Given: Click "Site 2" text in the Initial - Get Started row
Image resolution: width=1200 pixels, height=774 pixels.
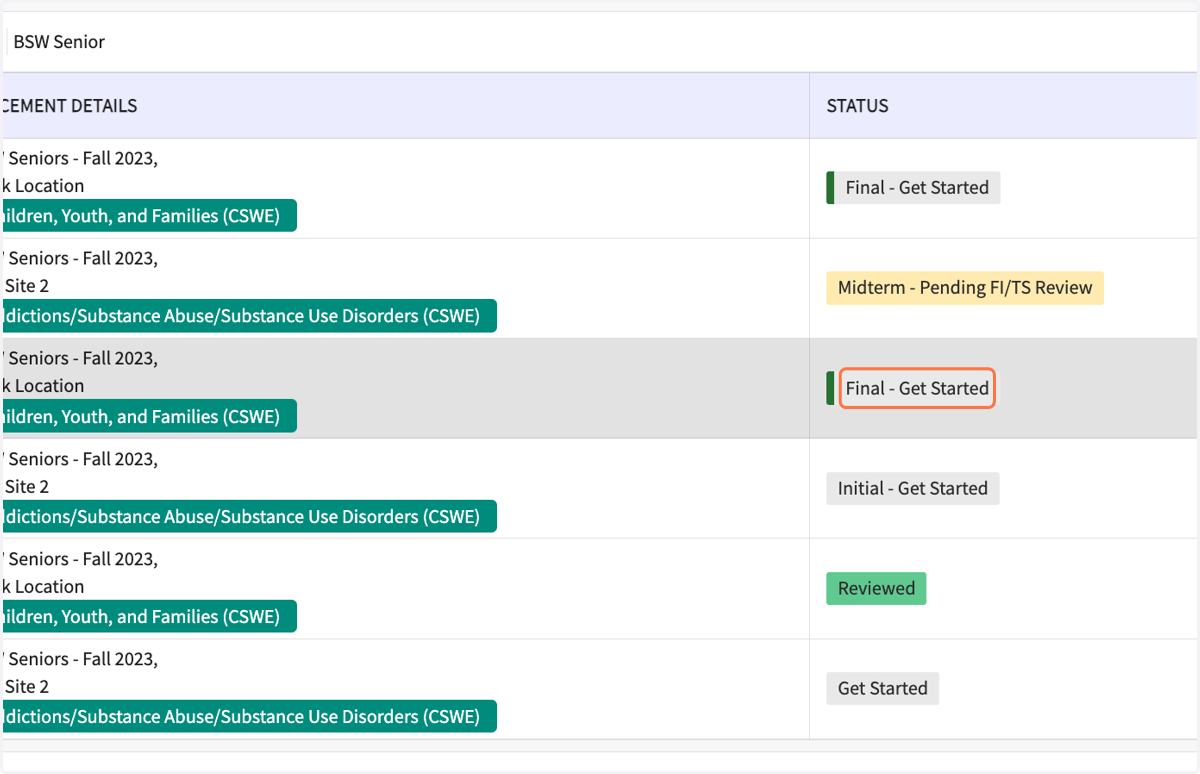Looking at the screenshot, I should [27, 487].
